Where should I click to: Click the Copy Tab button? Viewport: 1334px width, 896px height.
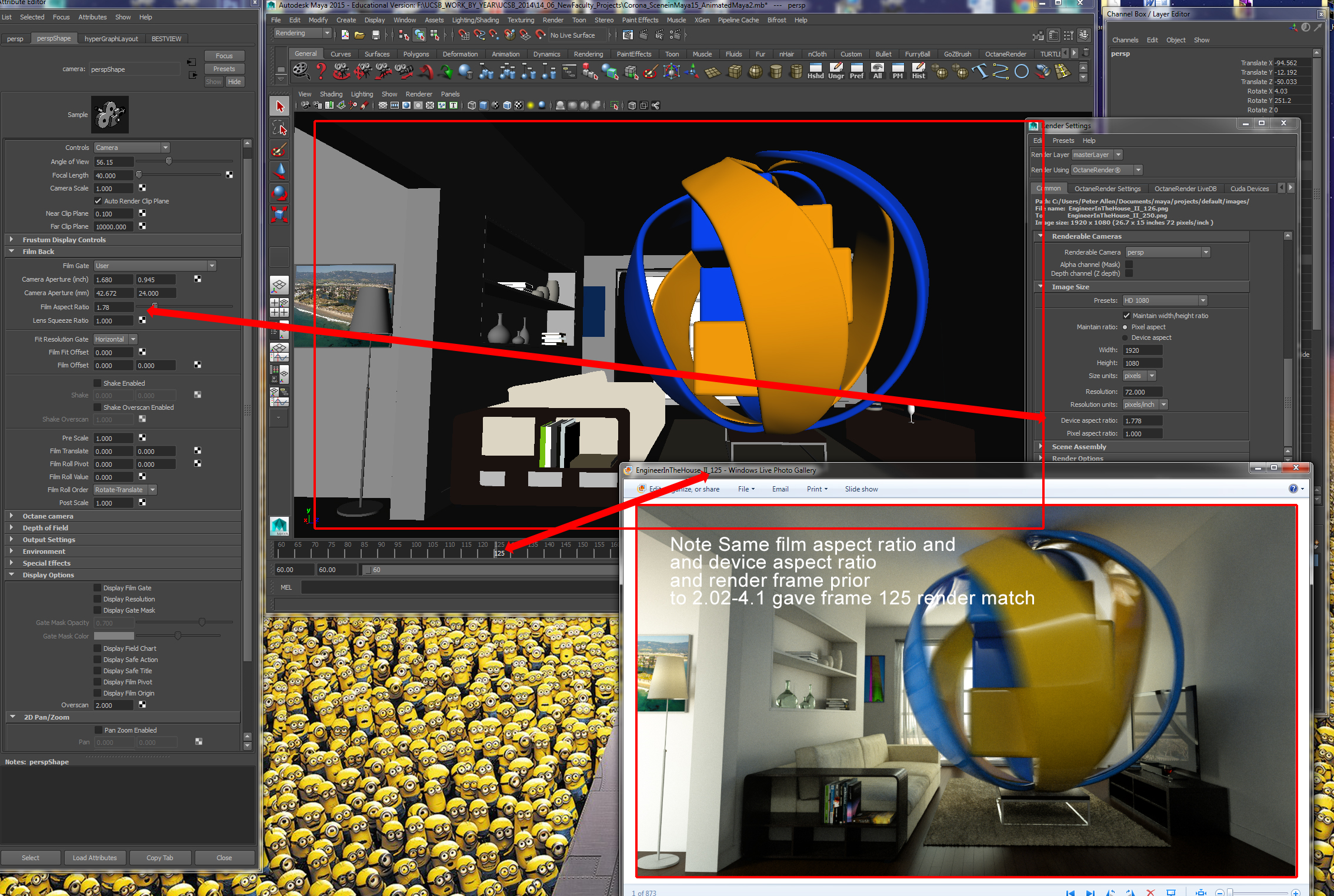159,858
